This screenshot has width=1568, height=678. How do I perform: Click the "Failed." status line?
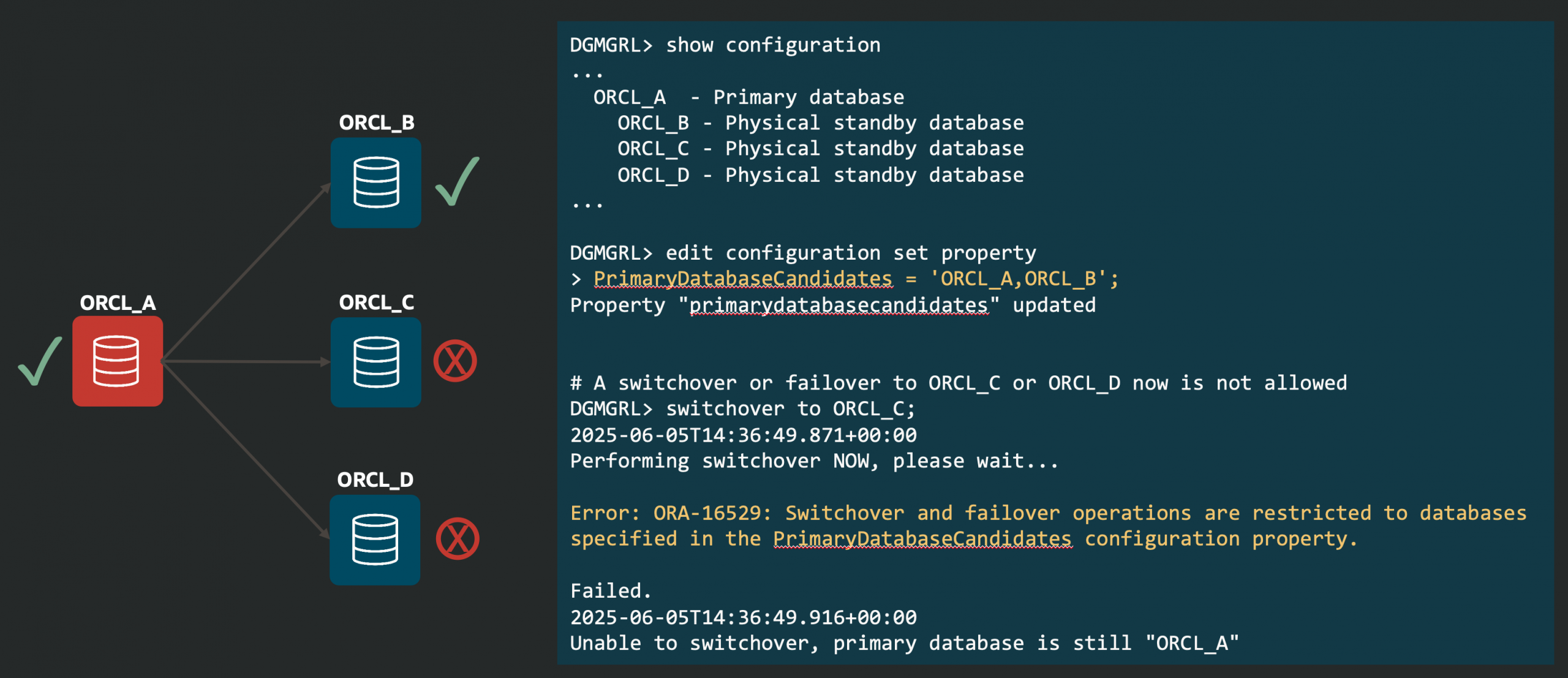tap(611, 590)
